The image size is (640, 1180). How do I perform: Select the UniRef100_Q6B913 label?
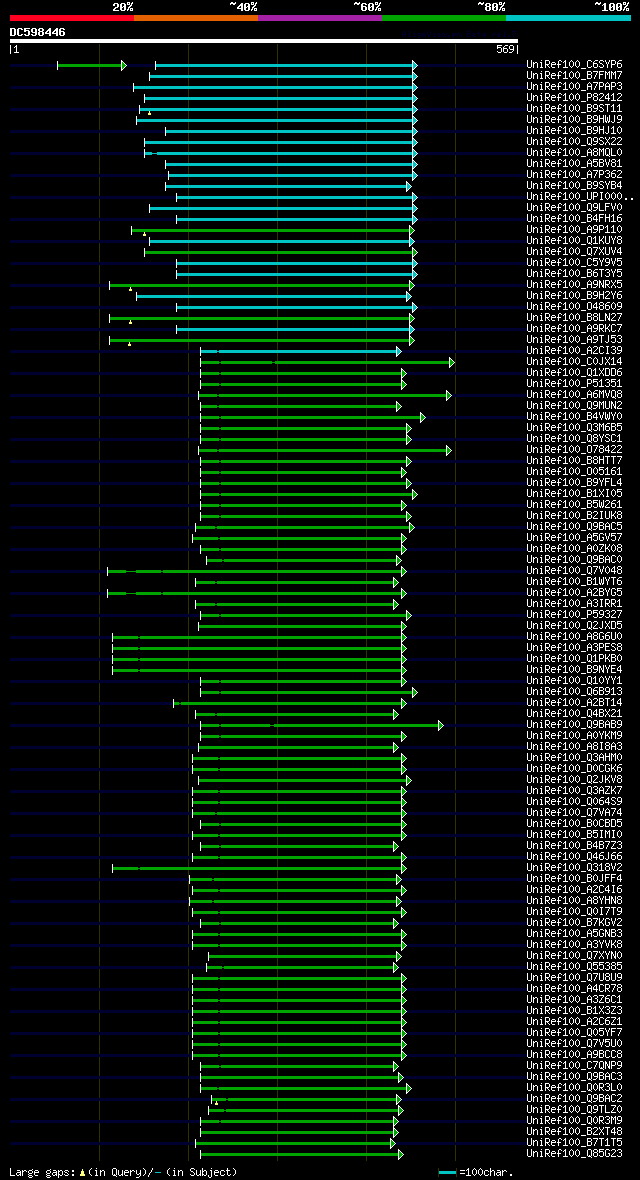[x=574, y=690]
